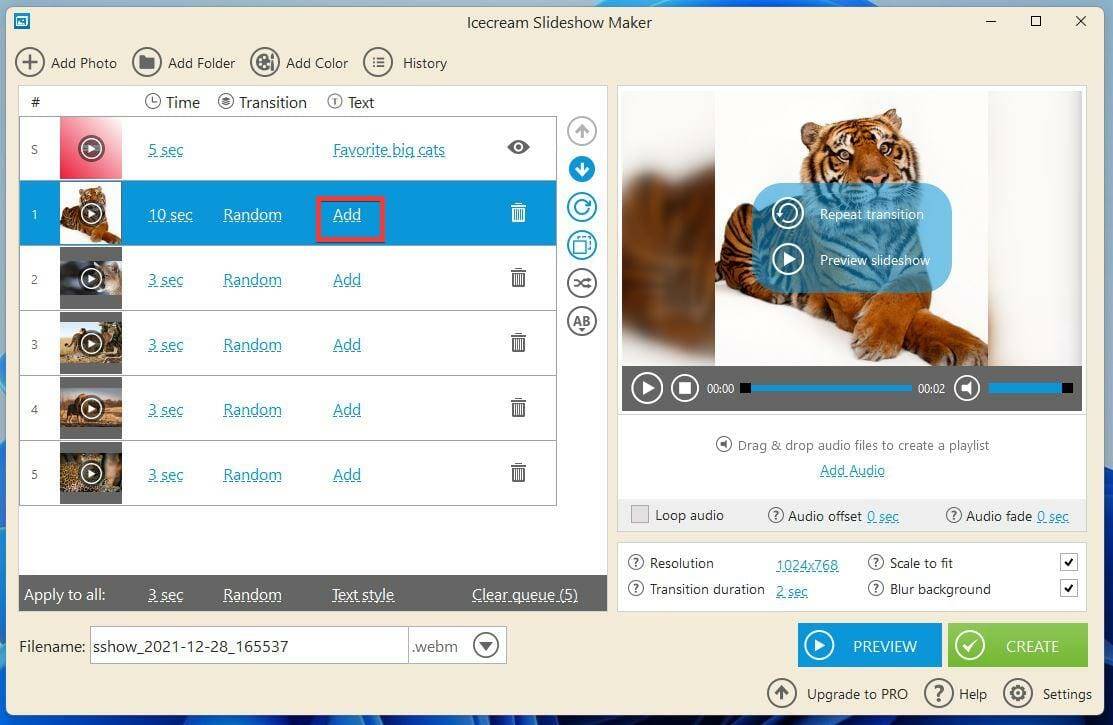Adjust the volume slider in player
The height and width of the screenshot is (725, 1113).
click(1030, 388)
